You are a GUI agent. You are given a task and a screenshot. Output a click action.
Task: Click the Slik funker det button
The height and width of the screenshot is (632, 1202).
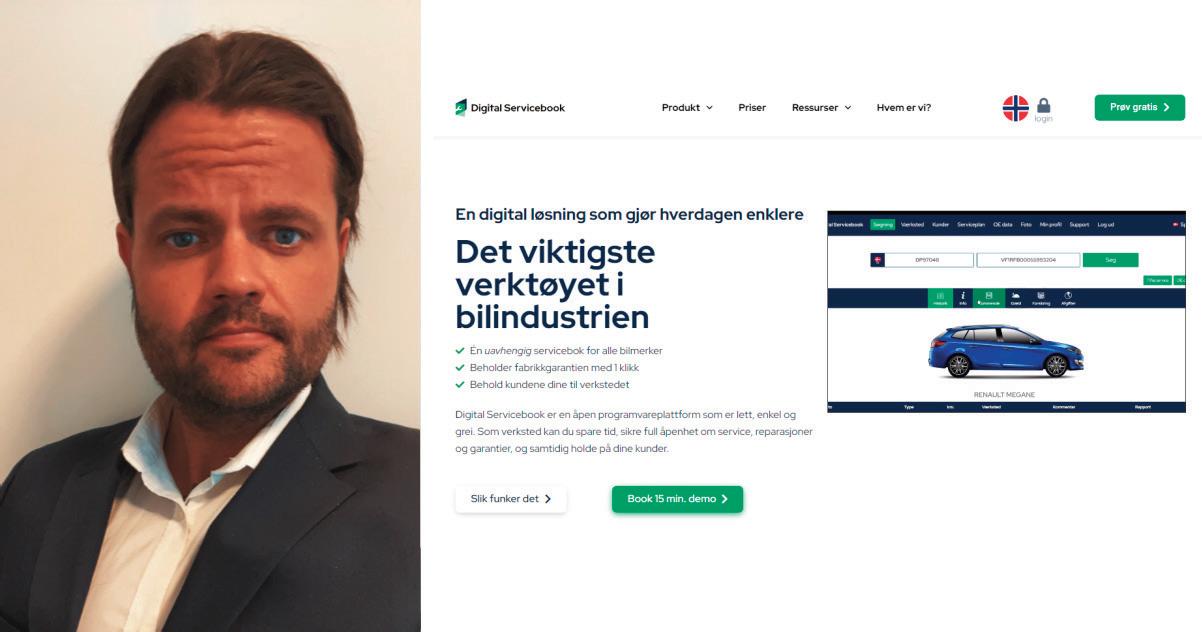click(511, 499)
